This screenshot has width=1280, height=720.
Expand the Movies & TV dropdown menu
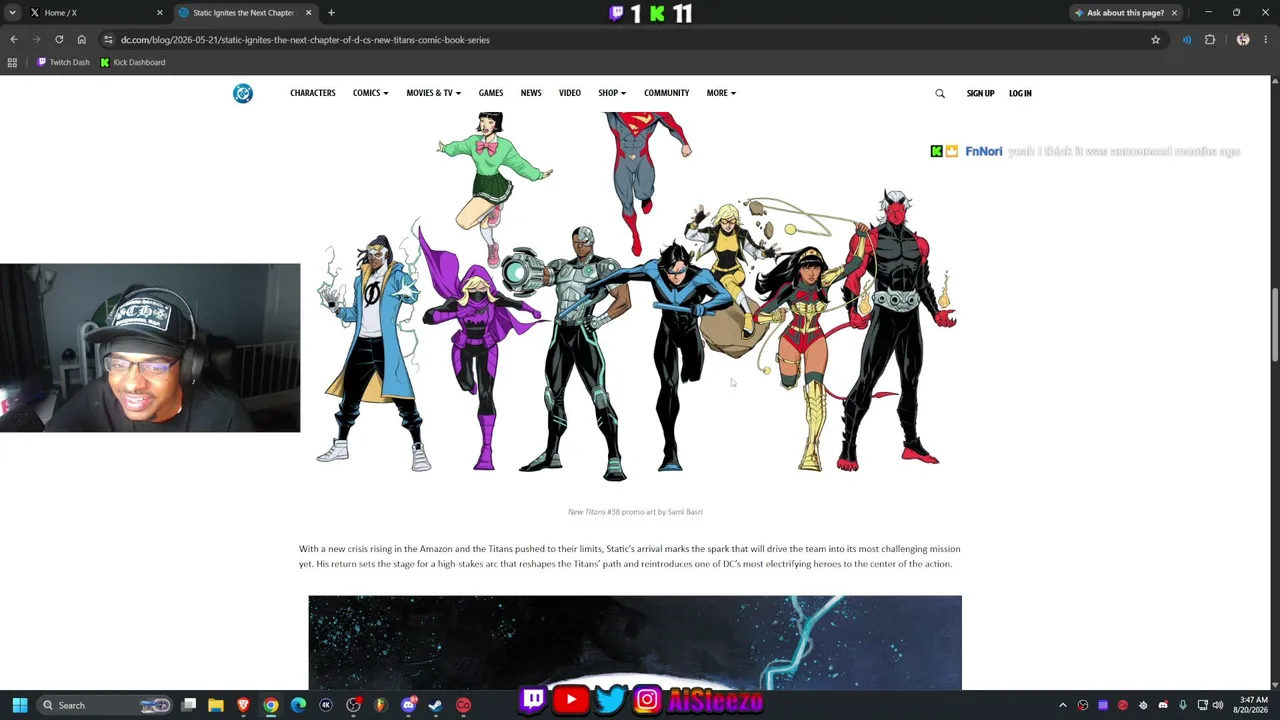433,93
